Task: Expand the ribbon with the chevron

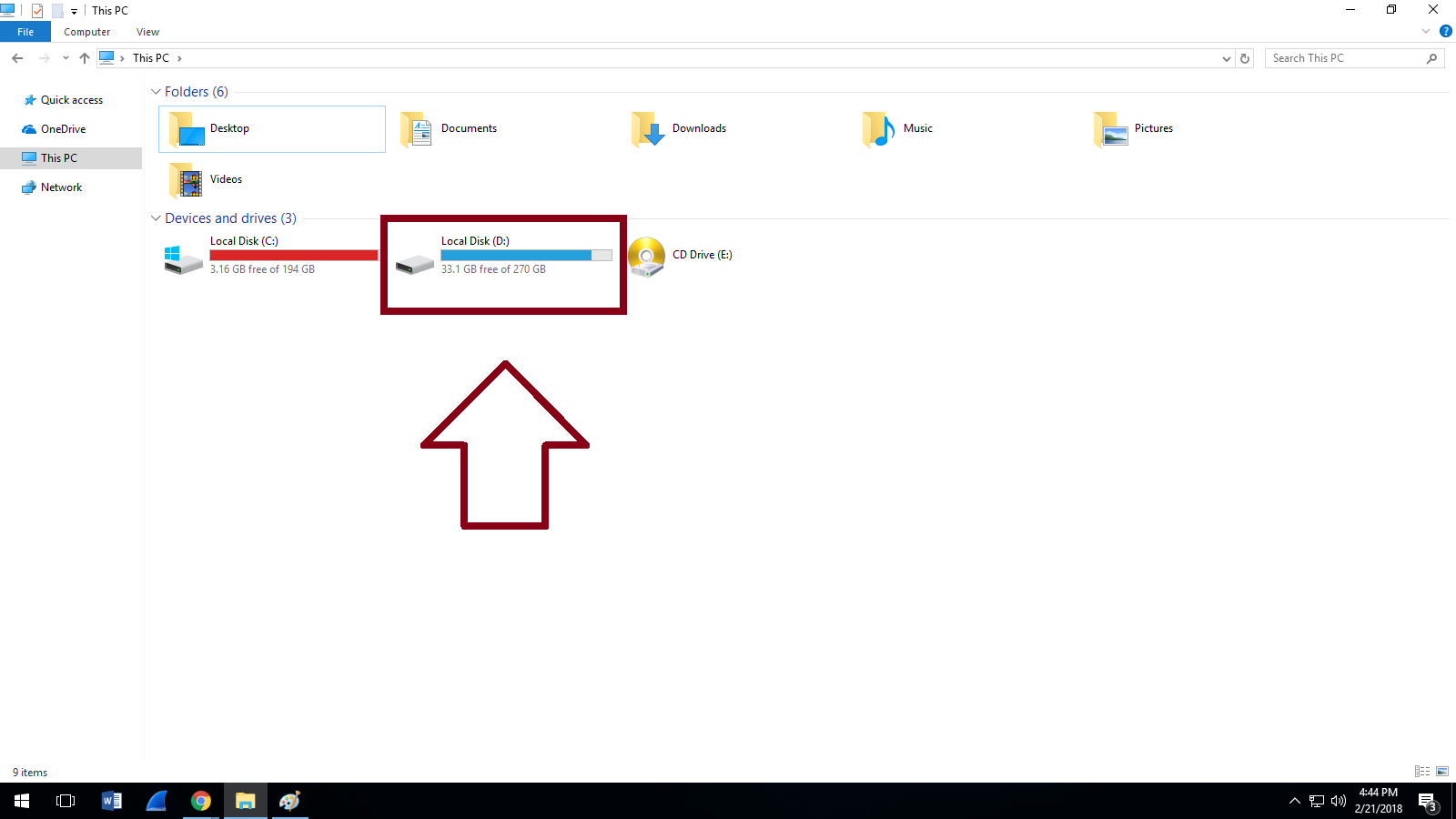Action: [1426, 32]
